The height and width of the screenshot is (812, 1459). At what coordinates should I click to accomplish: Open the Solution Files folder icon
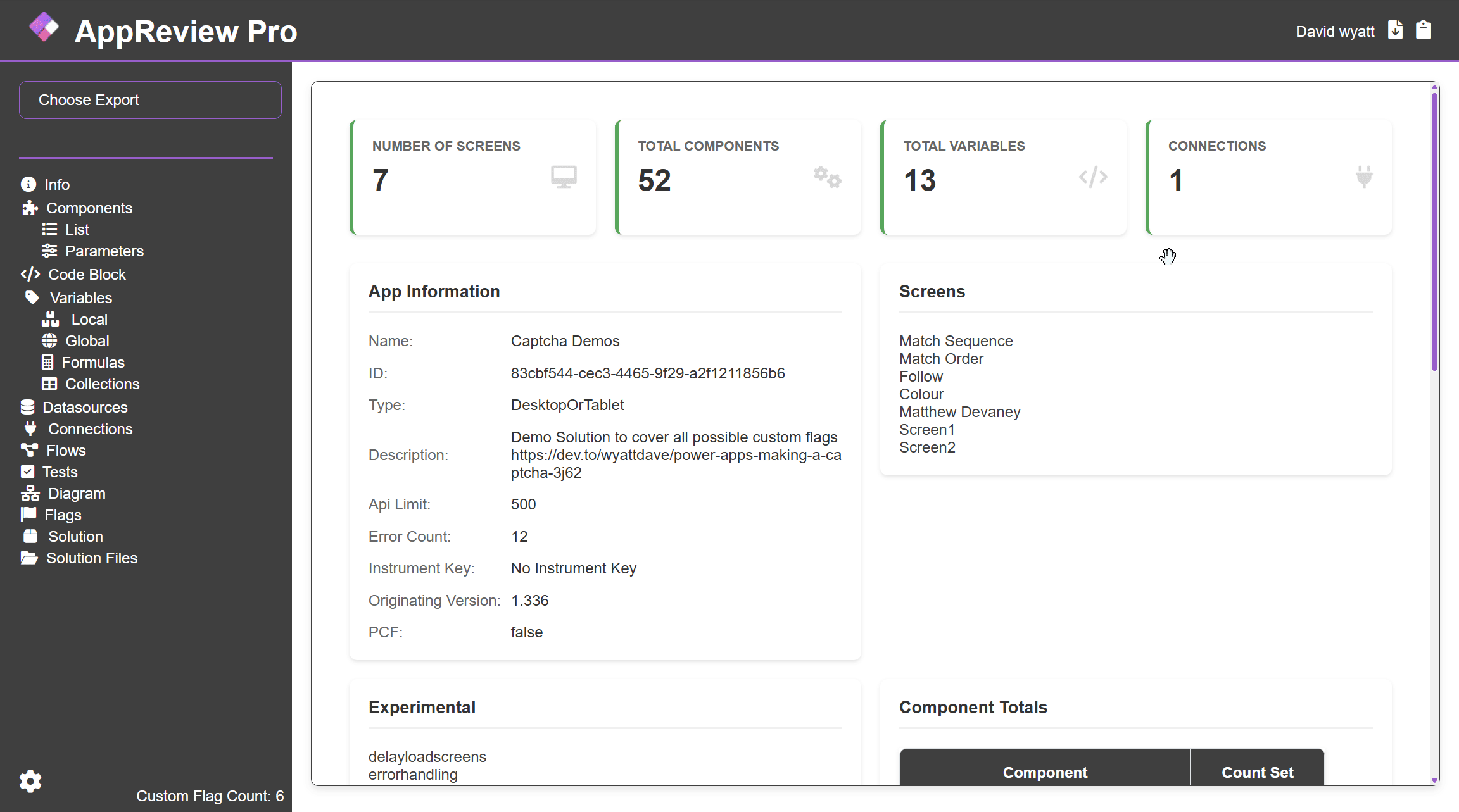(28, 558)
